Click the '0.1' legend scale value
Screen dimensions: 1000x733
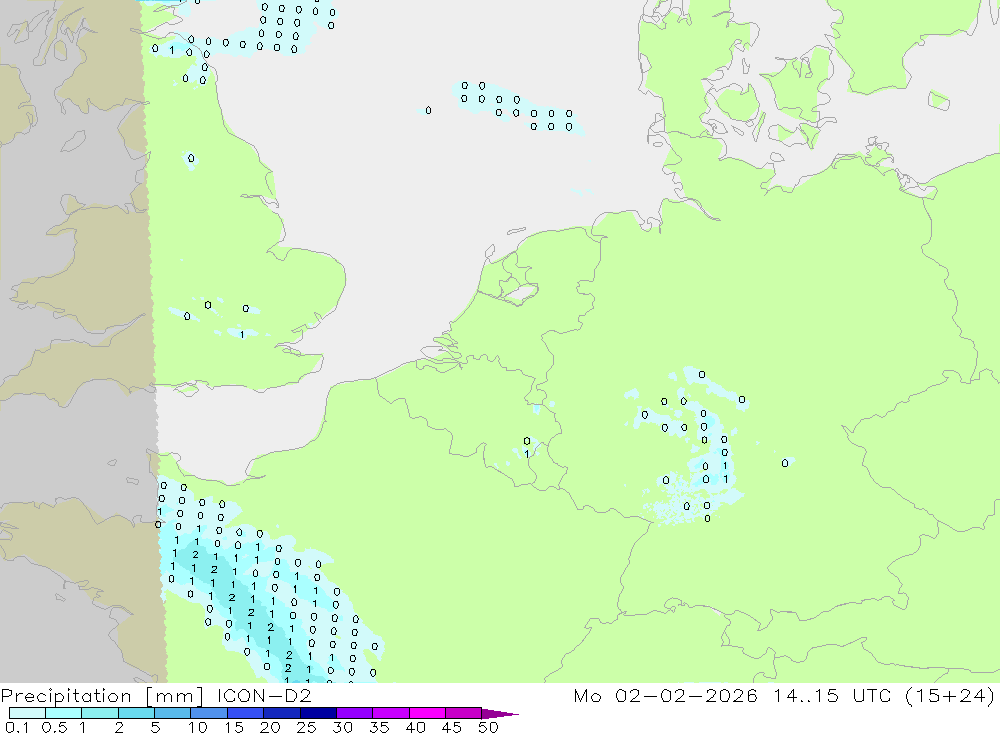pos(17,727)
